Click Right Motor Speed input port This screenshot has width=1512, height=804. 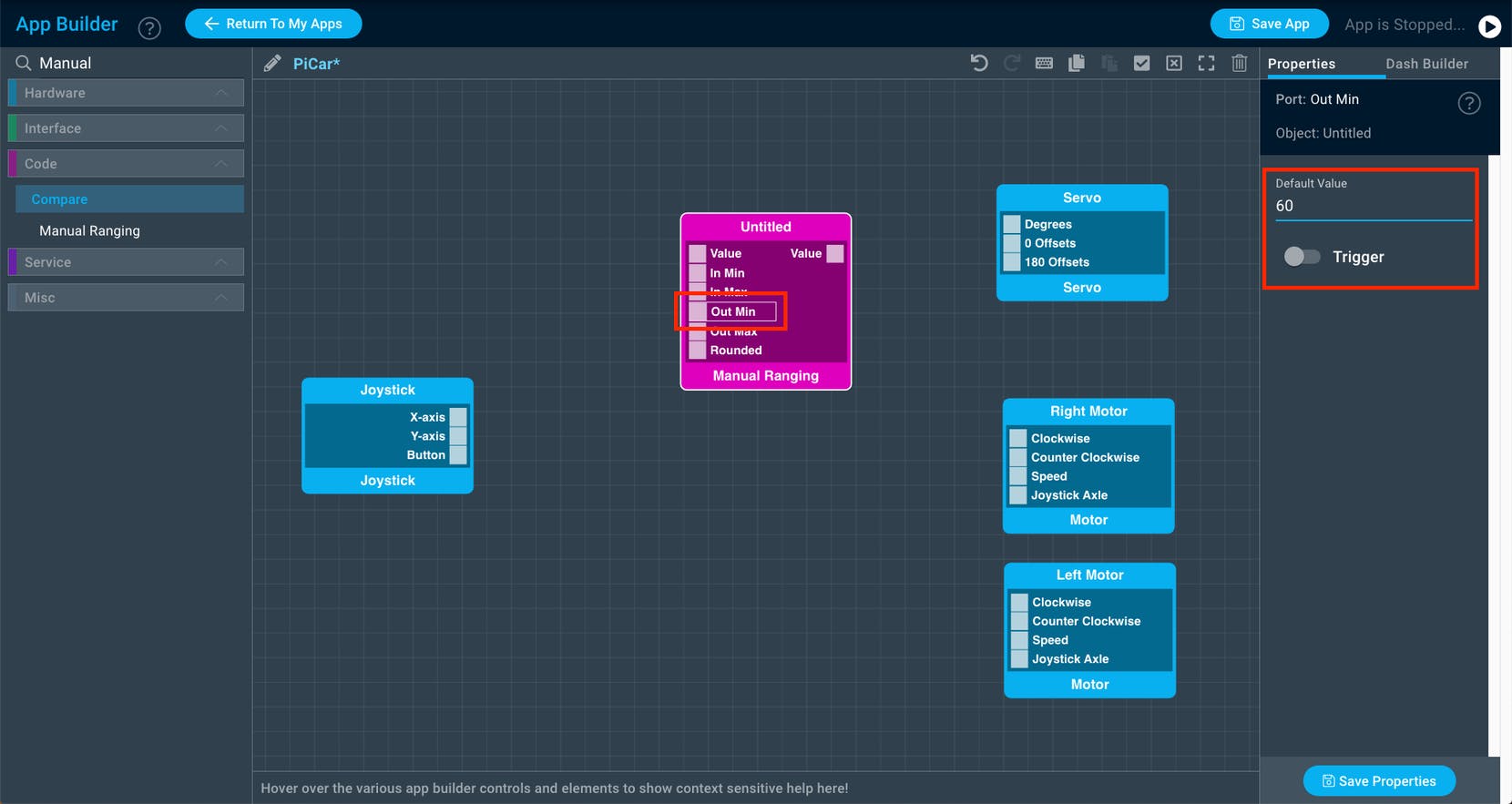click(x=1018, y=476)
